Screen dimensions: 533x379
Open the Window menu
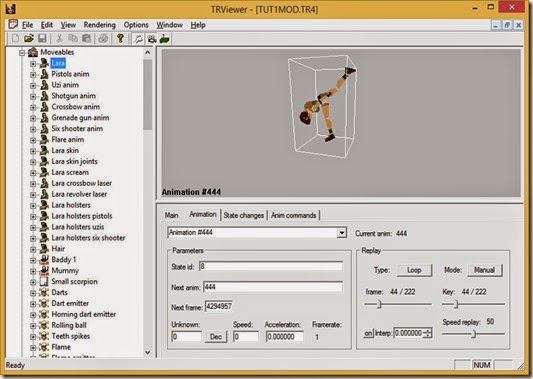tap(169, 25)
